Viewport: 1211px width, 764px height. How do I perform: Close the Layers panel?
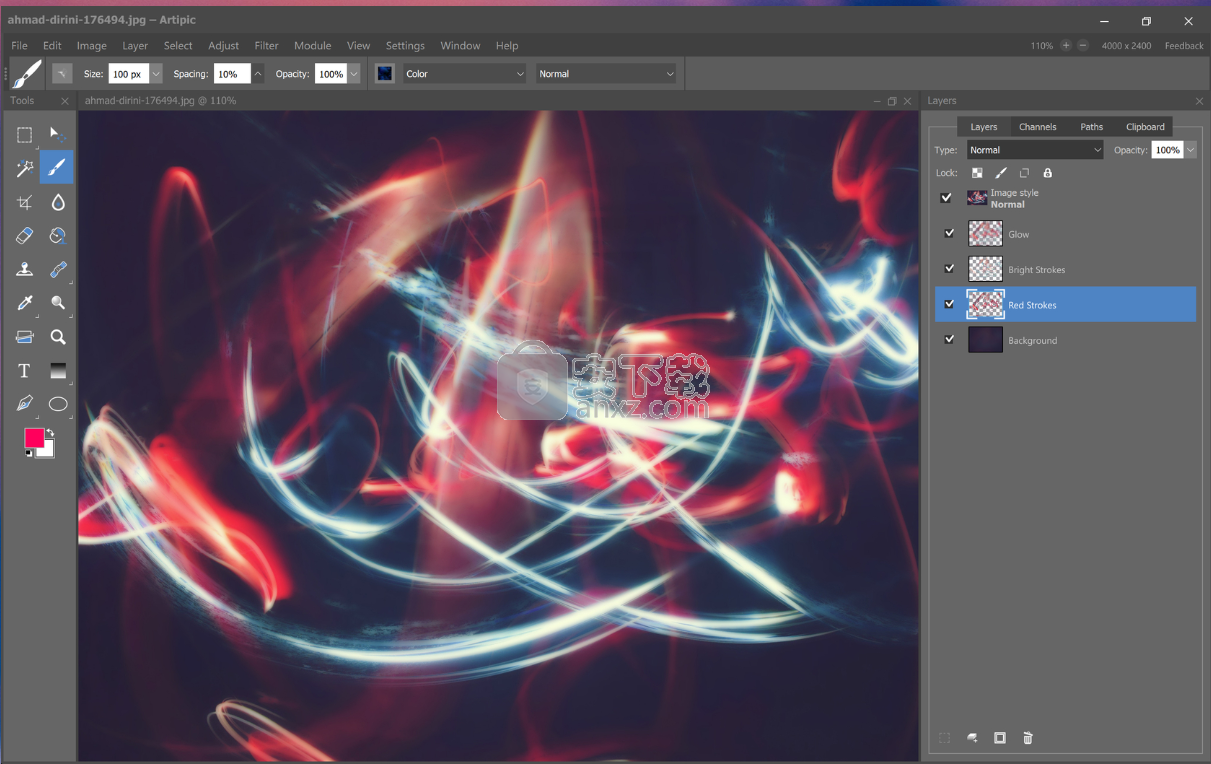(1200, 101)
